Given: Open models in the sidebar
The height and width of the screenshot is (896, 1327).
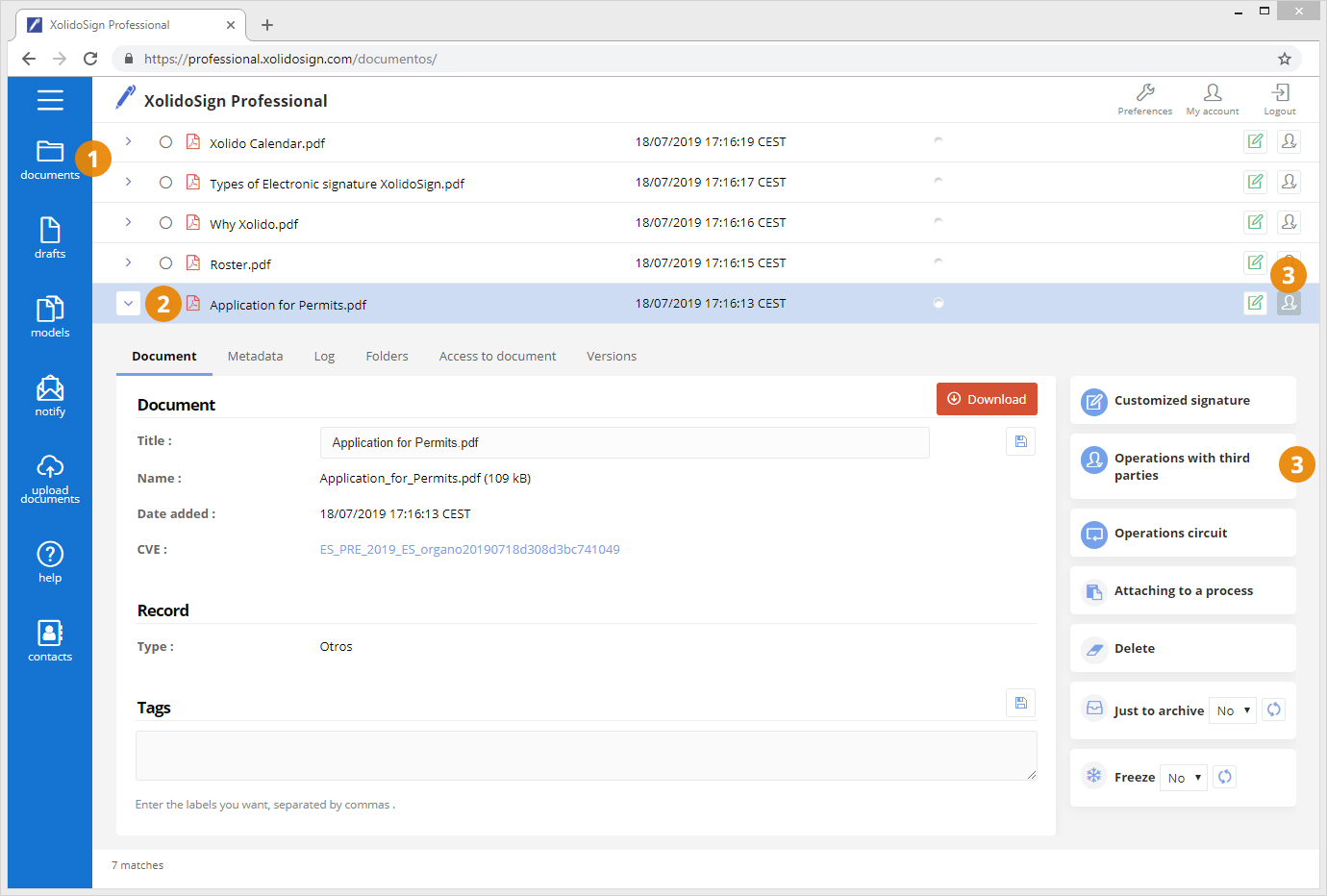Looking at the screenshot, I should tap(50, 317).
